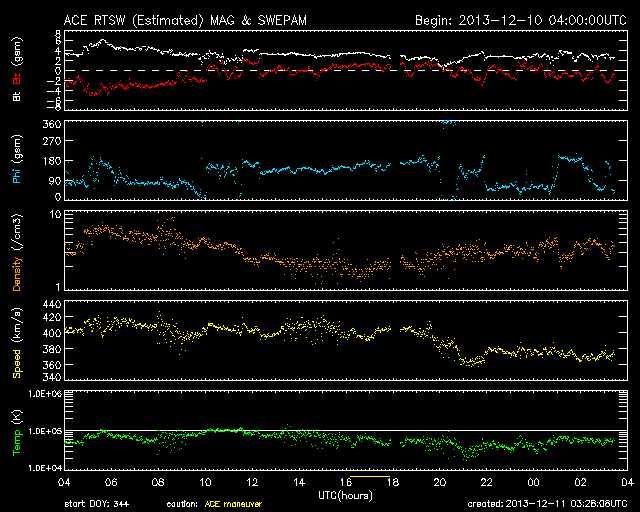Click the 'start DOY: 344' text
The width and height of the screenshot is (640, 512).
97,504
